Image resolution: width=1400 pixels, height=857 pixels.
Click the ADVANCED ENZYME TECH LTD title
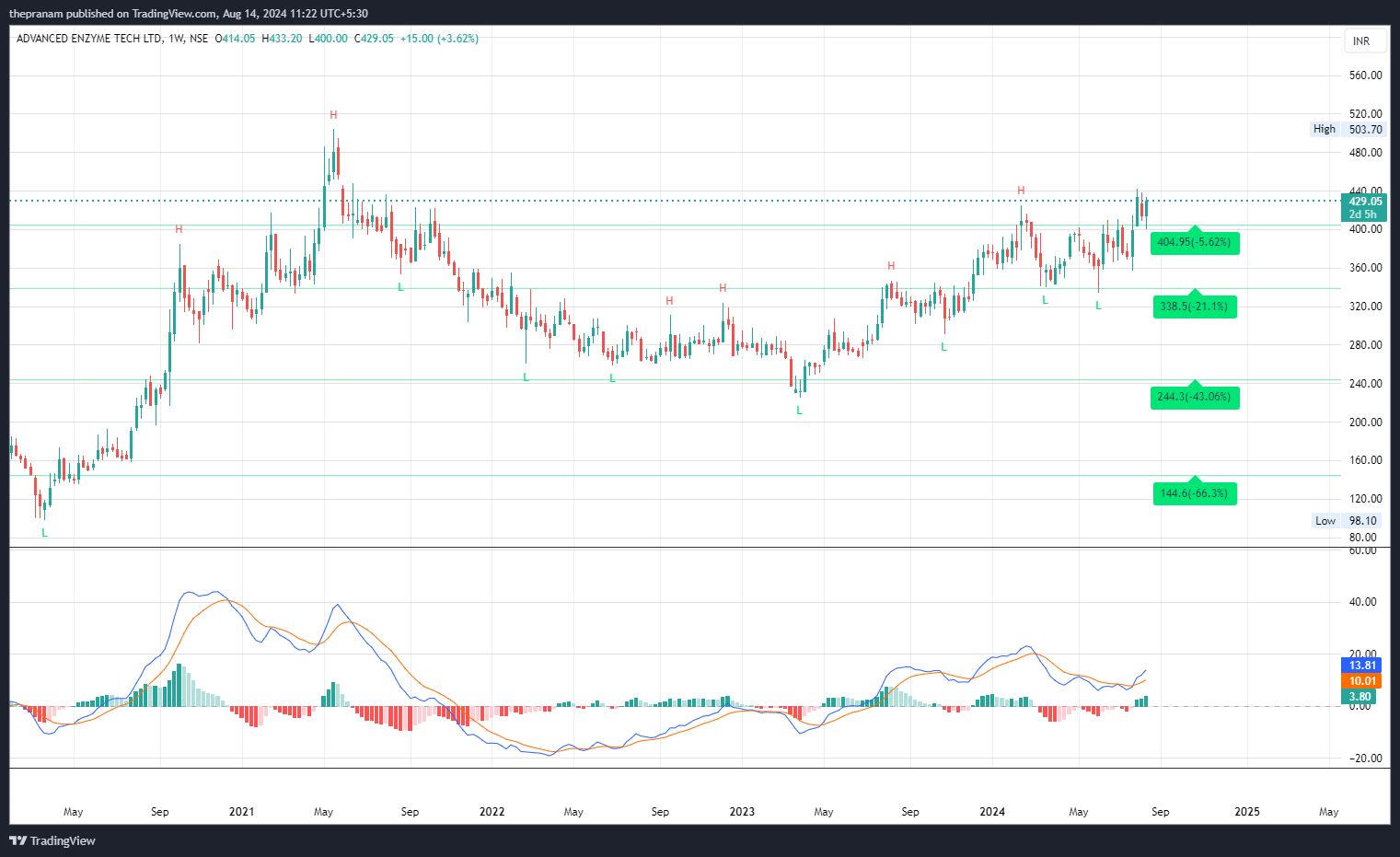89,39
